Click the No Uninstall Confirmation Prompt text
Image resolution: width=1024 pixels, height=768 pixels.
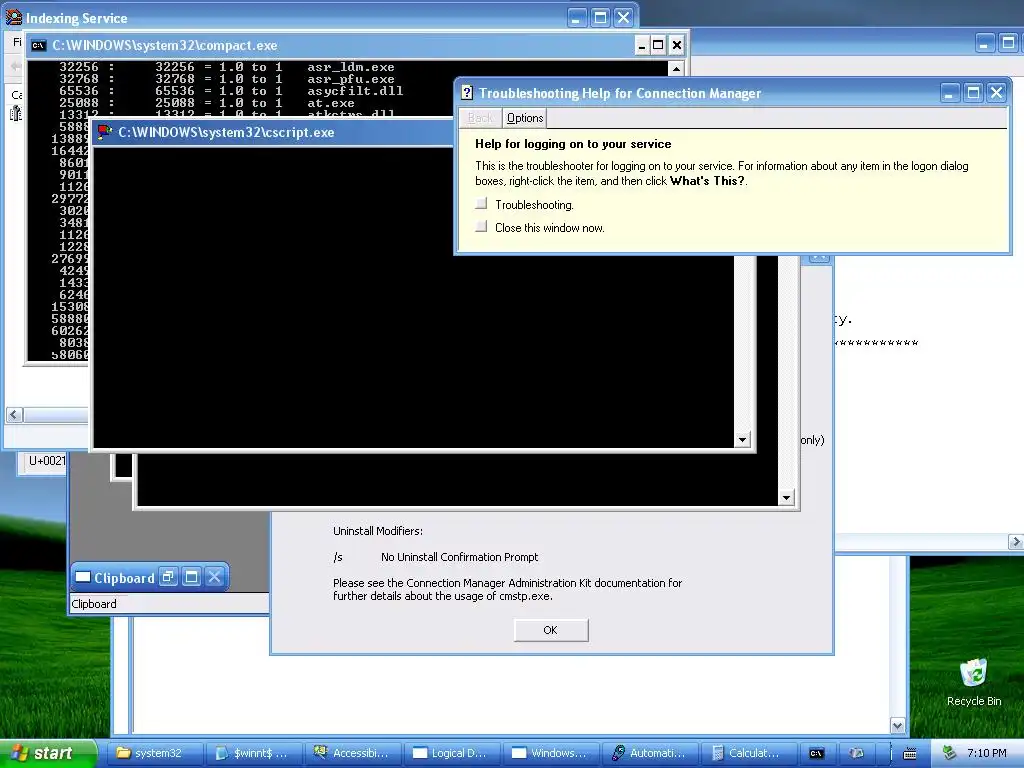460,556
